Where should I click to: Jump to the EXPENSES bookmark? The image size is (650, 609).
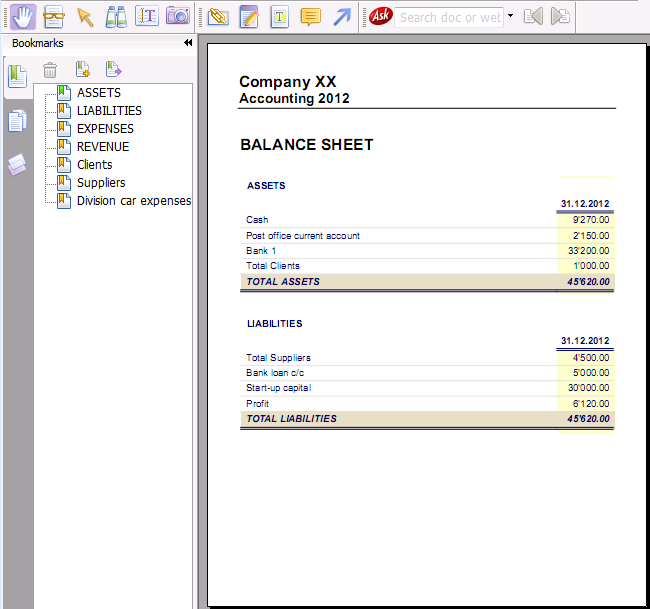coord(105,129)
